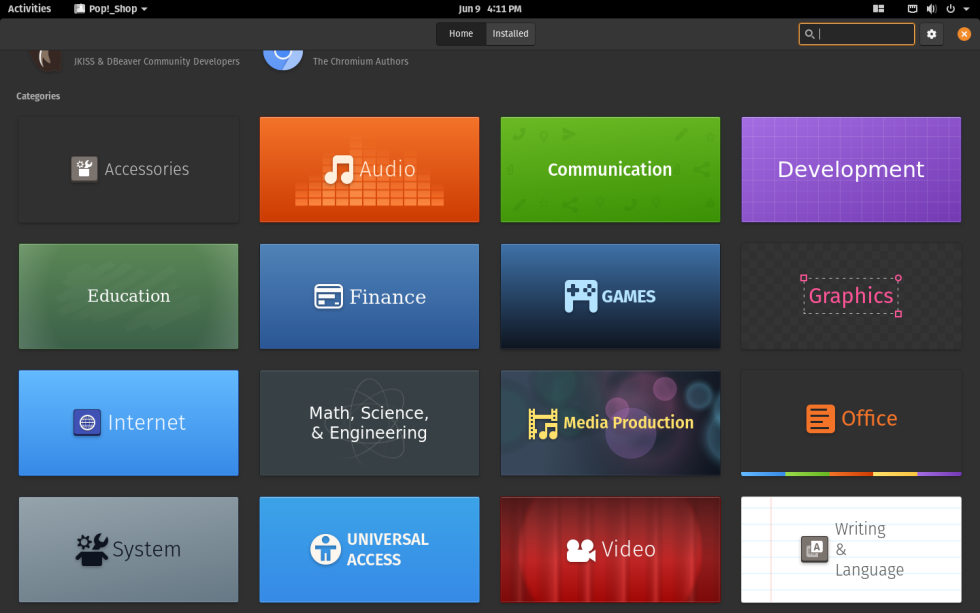
Task: Open the Development category
Action: 850,169
